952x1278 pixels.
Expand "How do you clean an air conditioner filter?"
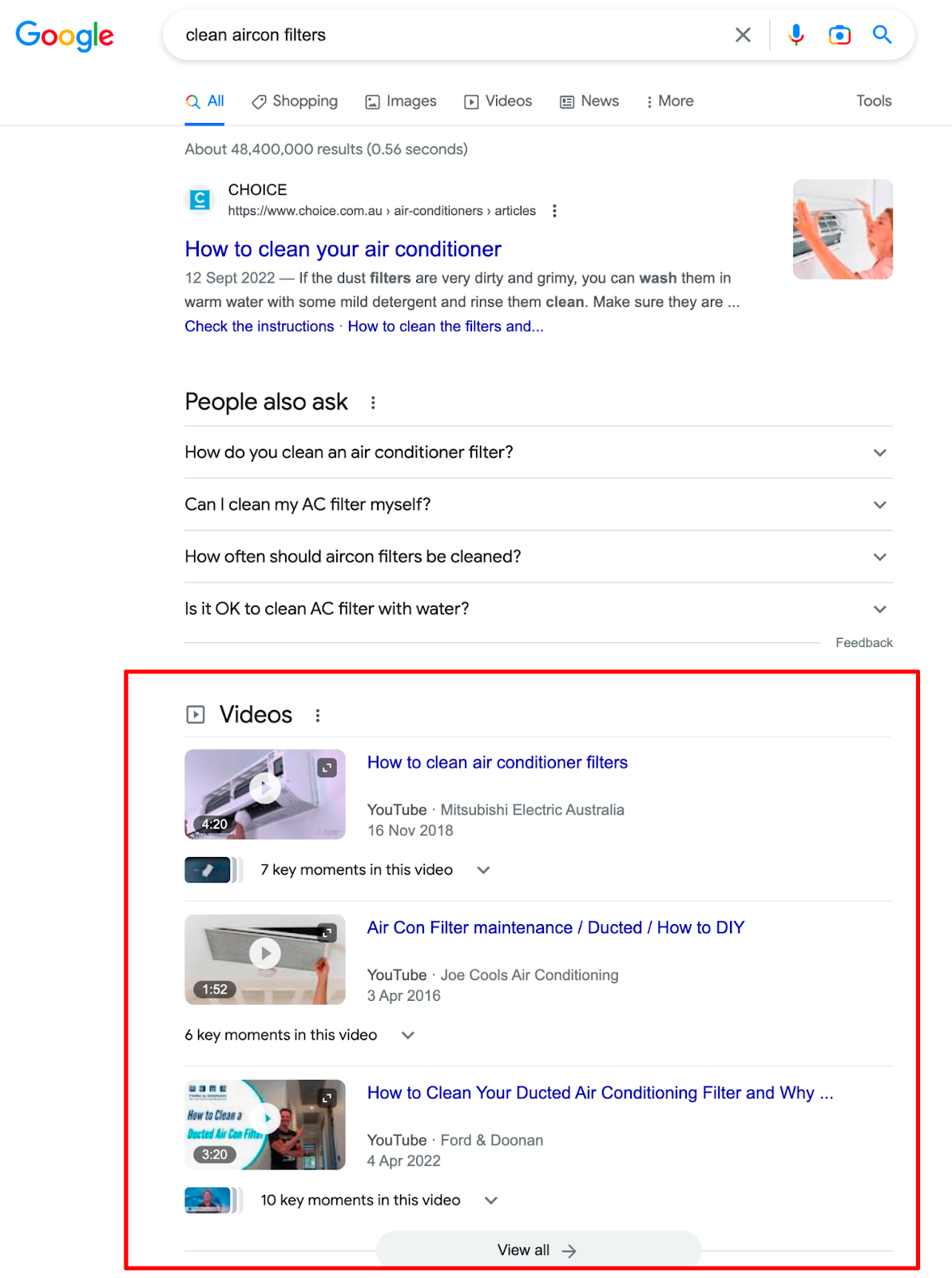tap(538, 452)
